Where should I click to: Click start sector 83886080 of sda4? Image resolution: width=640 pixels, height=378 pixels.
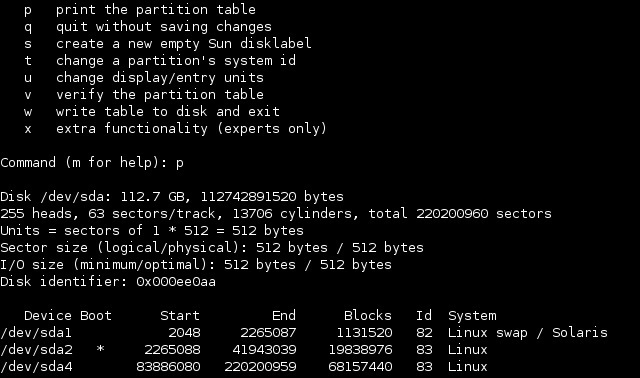(x=168, y=367)
